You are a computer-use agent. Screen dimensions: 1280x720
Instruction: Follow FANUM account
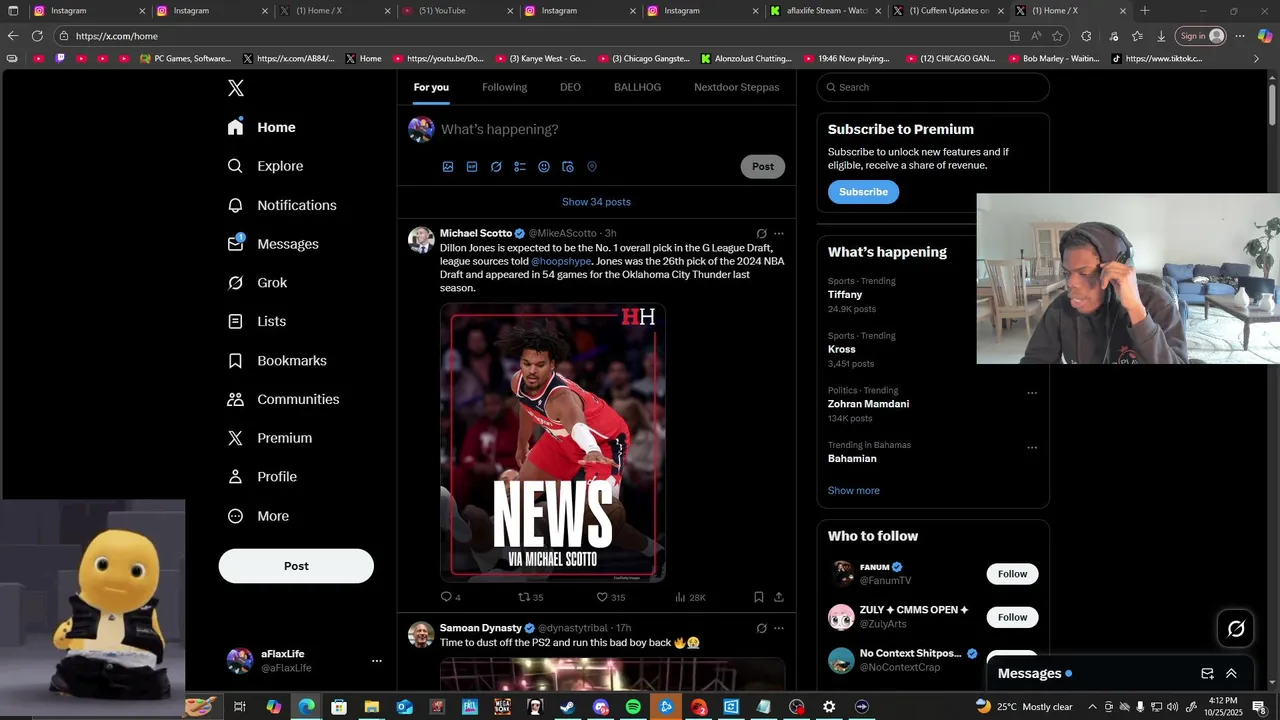click(1012, 574)
